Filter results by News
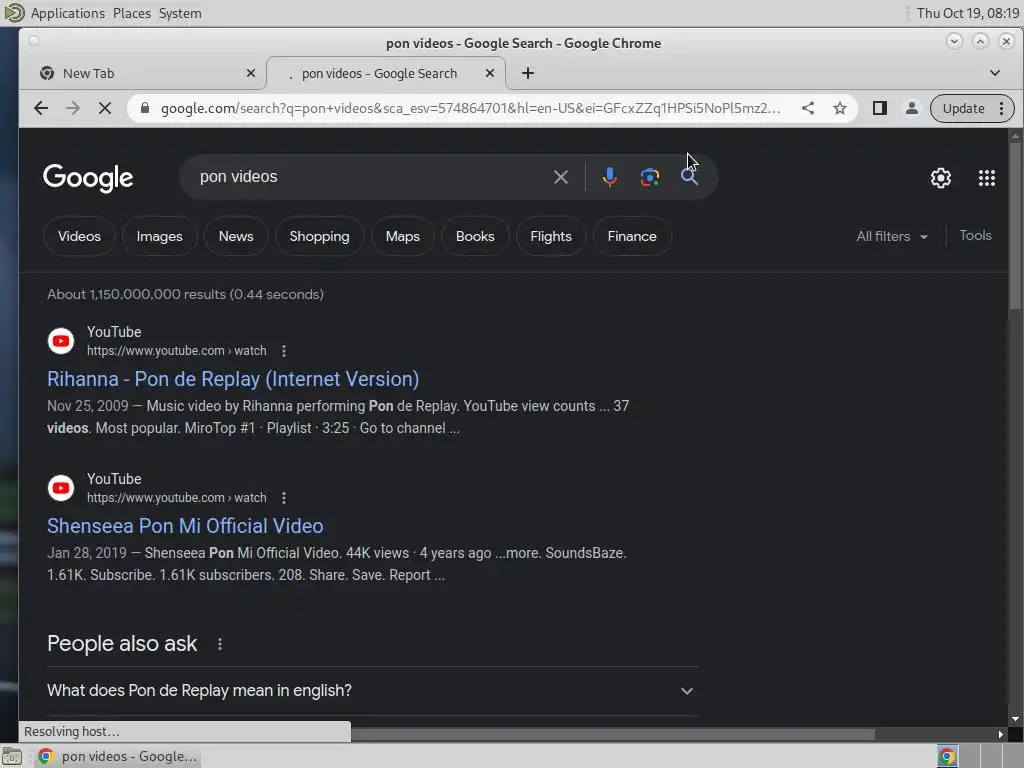1024x768 pixels. [x=236, y=236]
